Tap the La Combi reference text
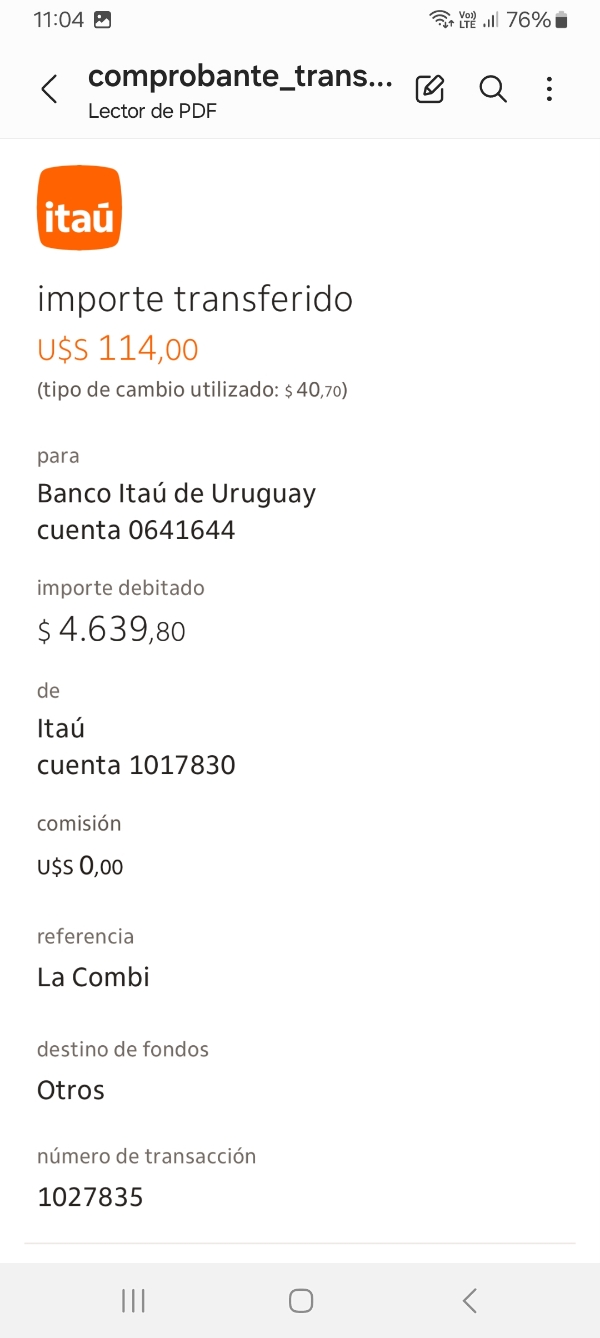 [93, 977]
